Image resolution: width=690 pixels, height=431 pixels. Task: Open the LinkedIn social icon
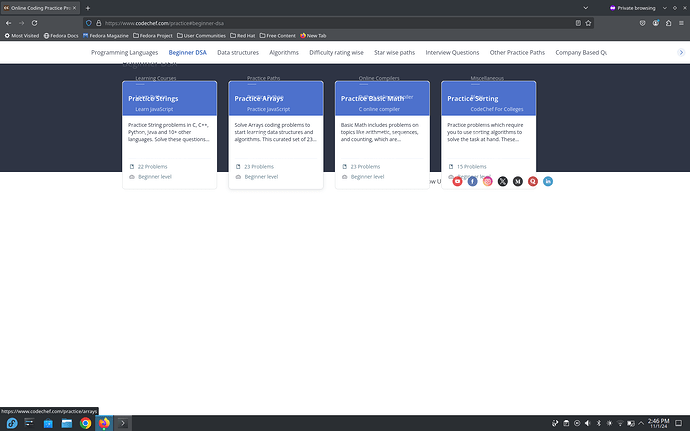click(x=548, y=181)
